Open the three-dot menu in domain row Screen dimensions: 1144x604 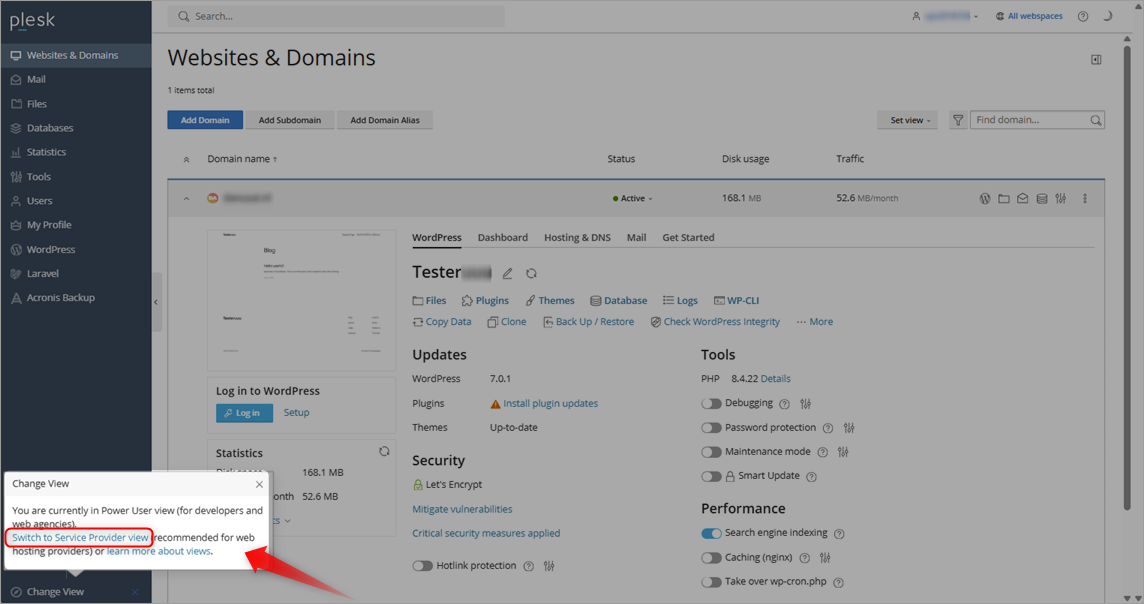(x=1085, y=198)
